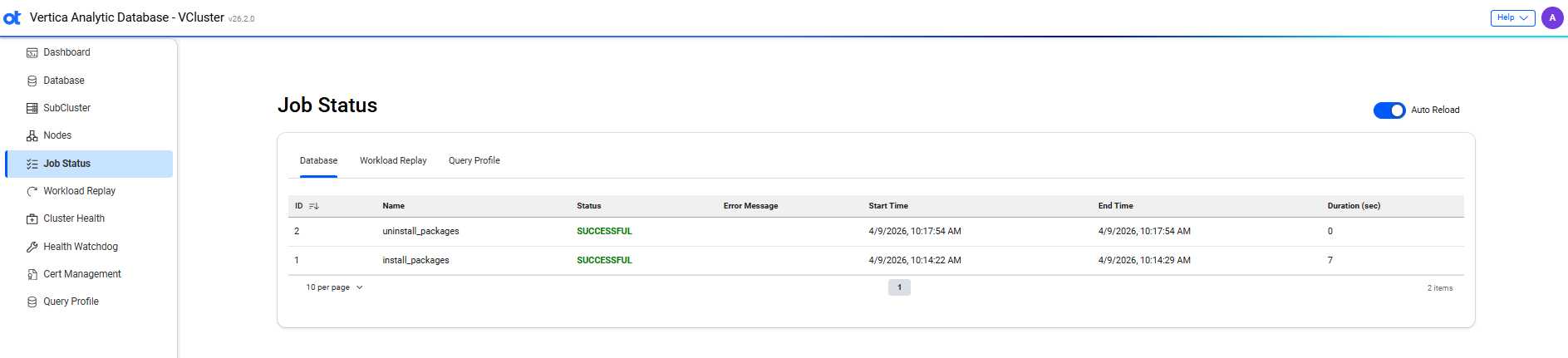Select the uninstall_packages job name
Screen dimensions: 1568x358
tap(420, 232)
